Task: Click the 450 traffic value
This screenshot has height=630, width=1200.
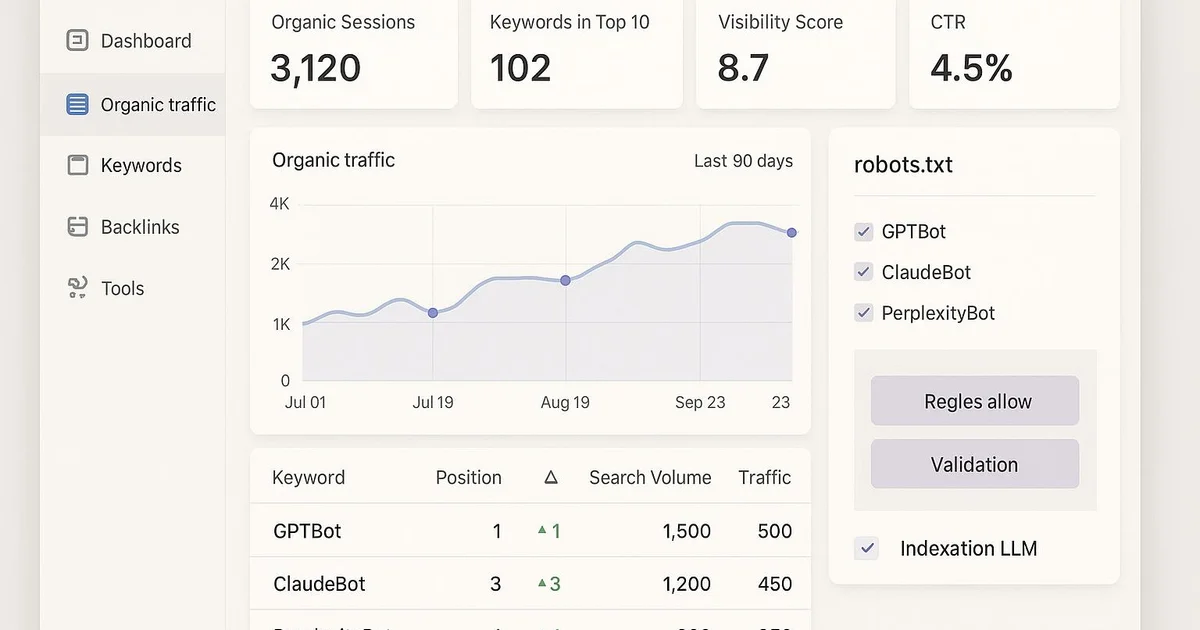Action: pos(774,584)
